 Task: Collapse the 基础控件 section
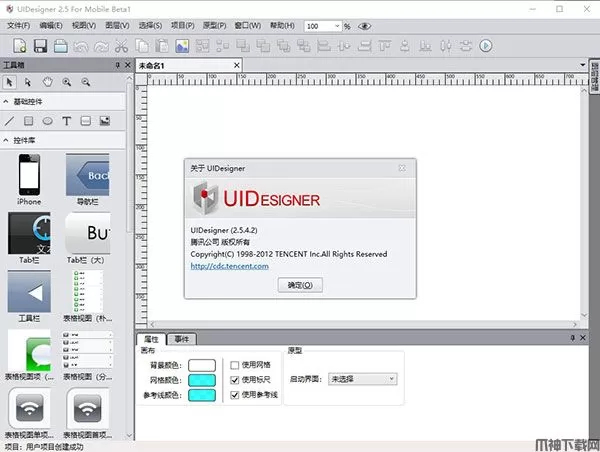click(x=8, y=102)
